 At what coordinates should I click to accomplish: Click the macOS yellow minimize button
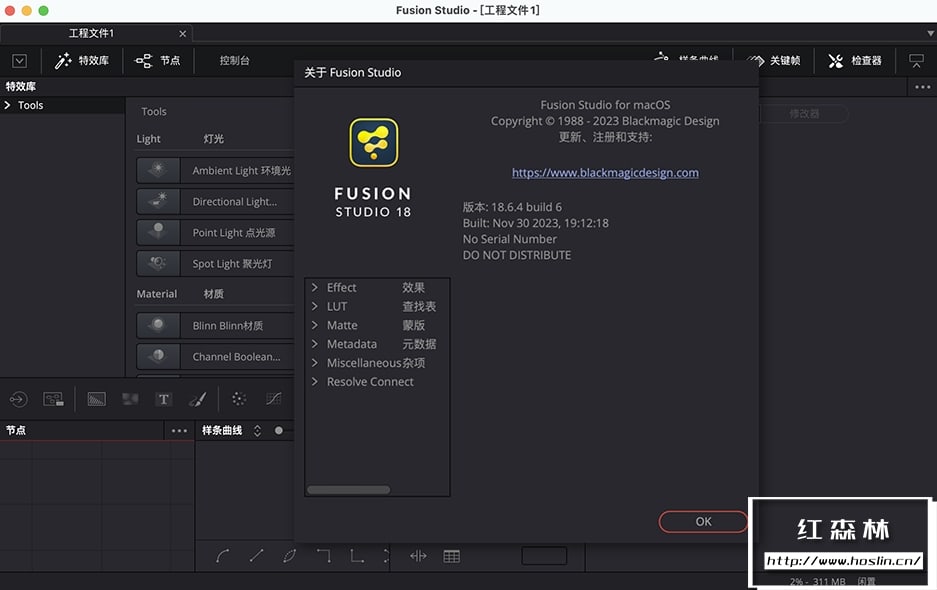[x=26, y=10]
